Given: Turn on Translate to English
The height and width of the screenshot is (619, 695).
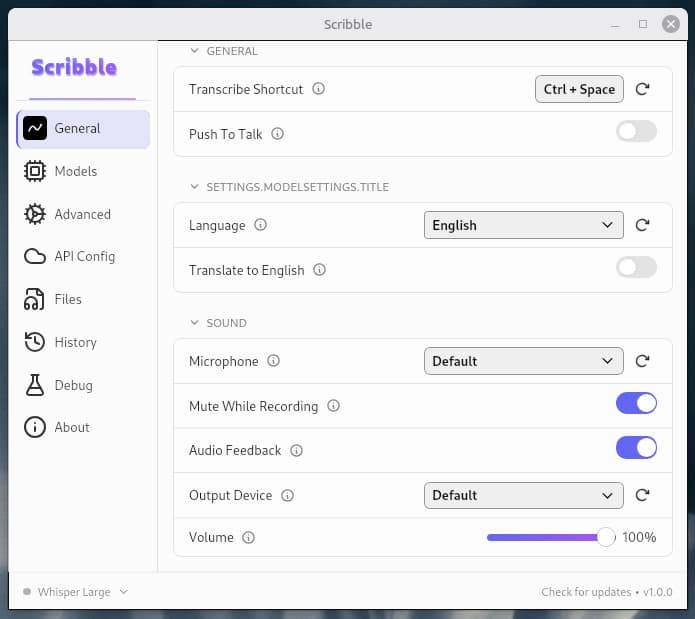Looking at the screenshot, I should click(x=636, y=267).
